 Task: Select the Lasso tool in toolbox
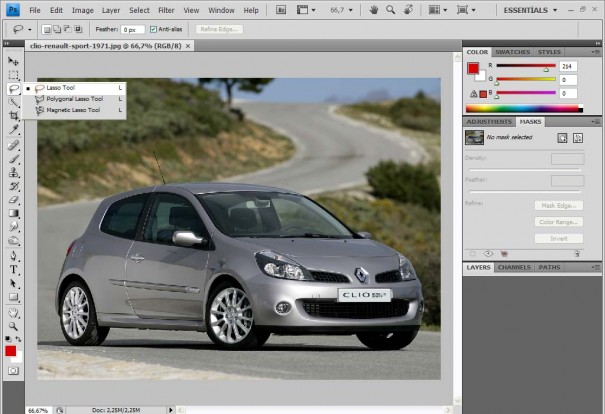(14, 89)
